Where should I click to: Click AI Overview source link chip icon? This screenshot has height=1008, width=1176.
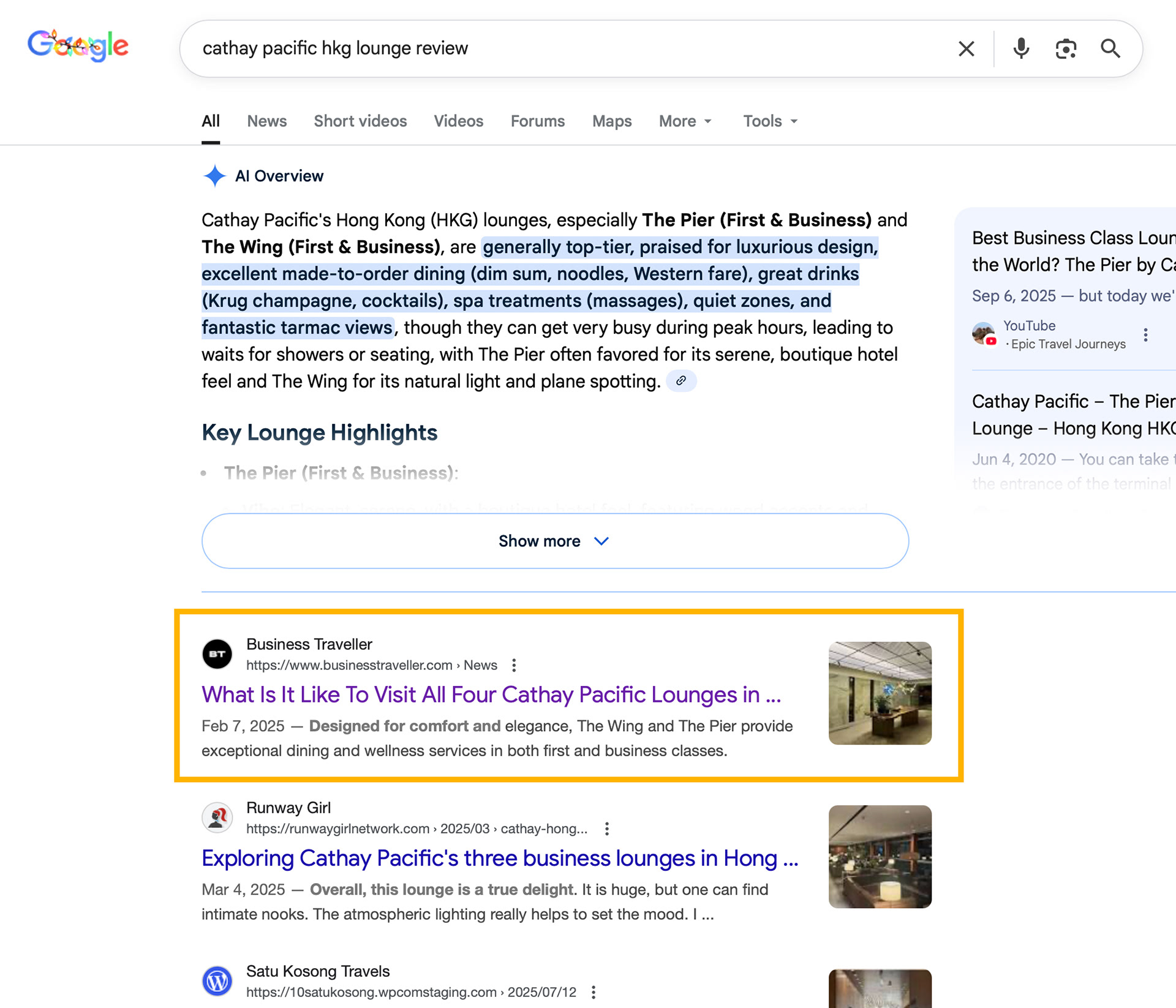coord(680,381)
